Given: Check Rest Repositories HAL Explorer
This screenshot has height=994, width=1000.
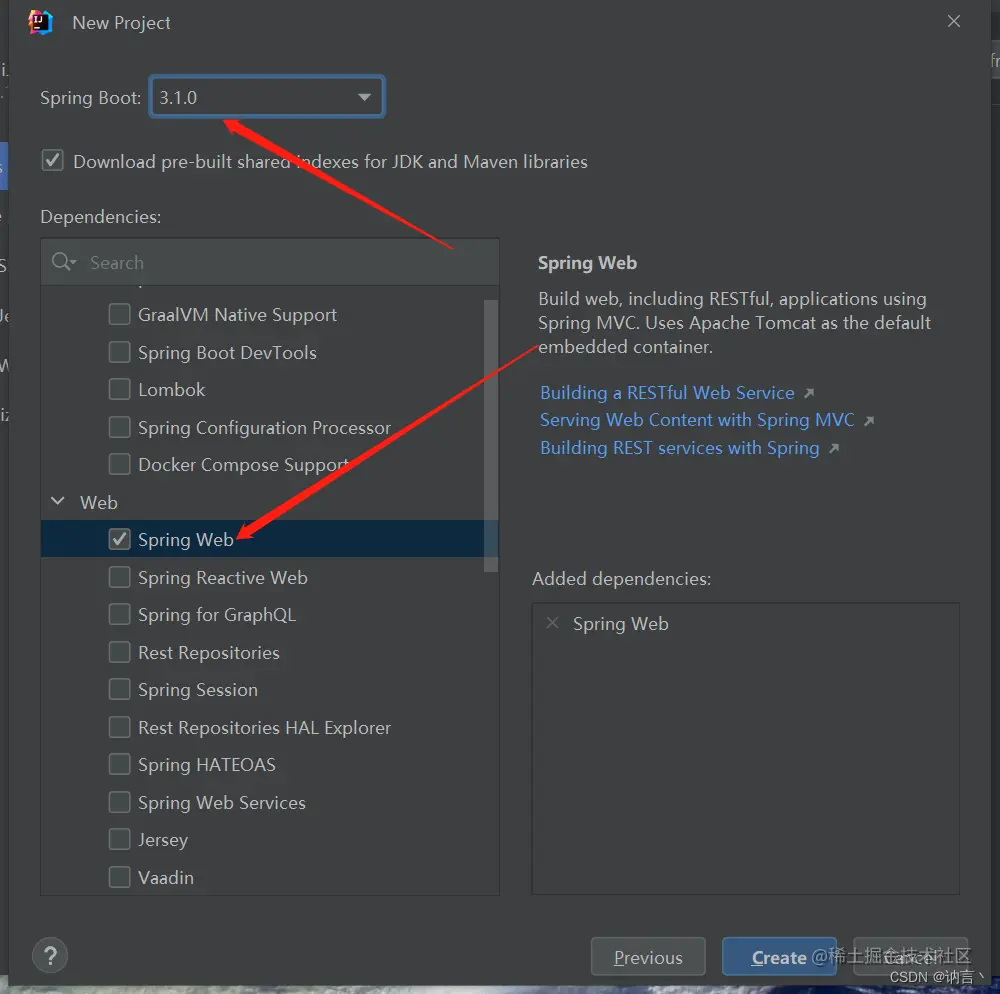Looking at the screenshot, I should click(119, 727).
